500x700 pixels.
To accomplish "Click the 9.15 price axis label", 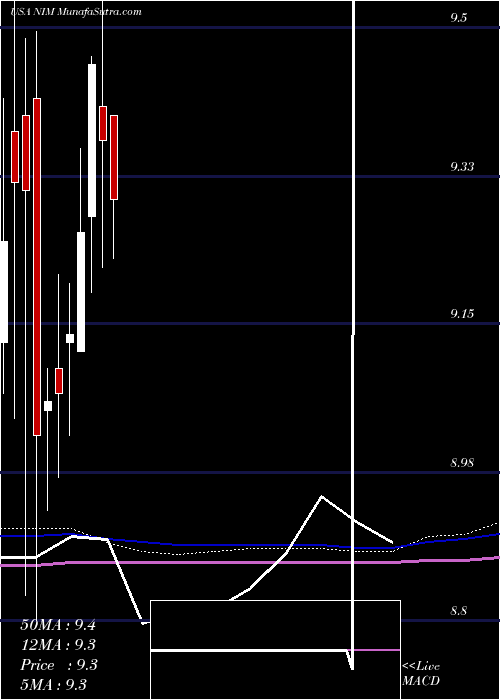I will [462, 314].
